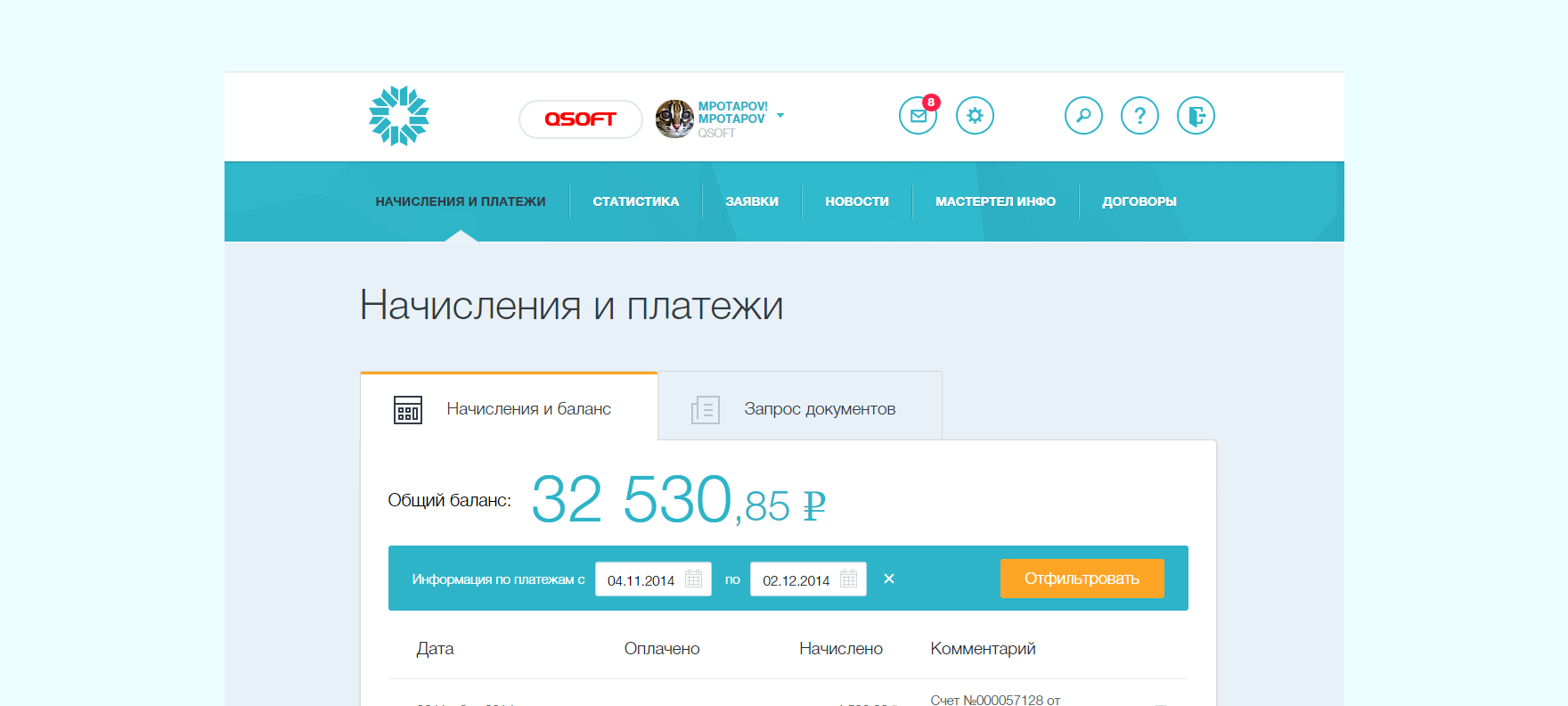The width and height of the screenshot is (1568, 706).
Task: Click the logout door icon
Action: coord(1196,116)
